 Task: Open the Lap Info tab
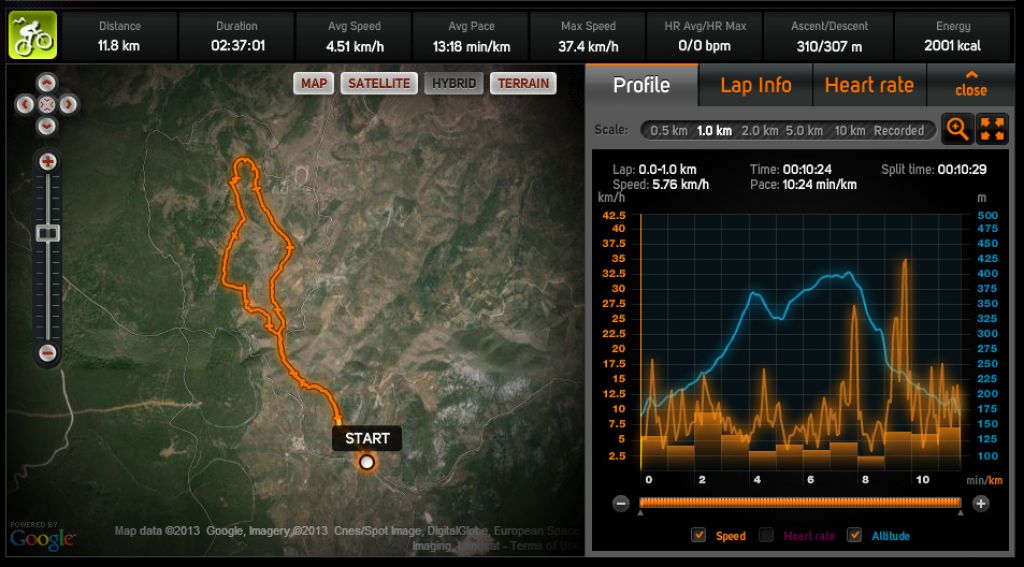click(x=756, y=85)
